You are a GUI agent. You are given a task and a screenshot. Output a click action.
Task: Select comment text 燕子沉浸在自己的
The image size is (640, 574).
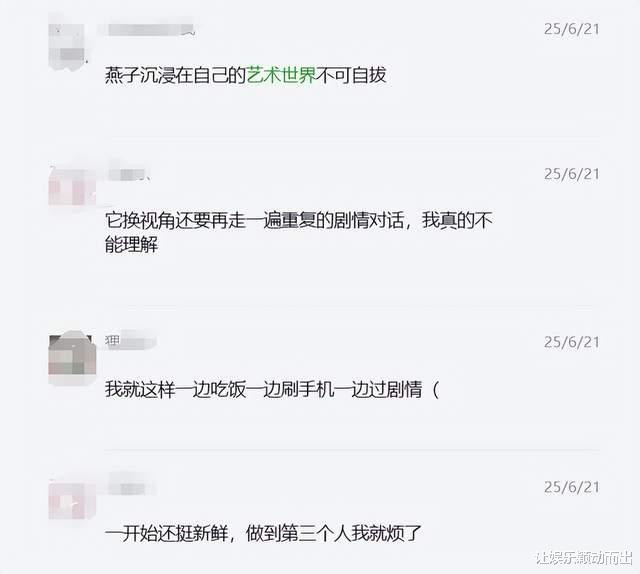(176, 76)
